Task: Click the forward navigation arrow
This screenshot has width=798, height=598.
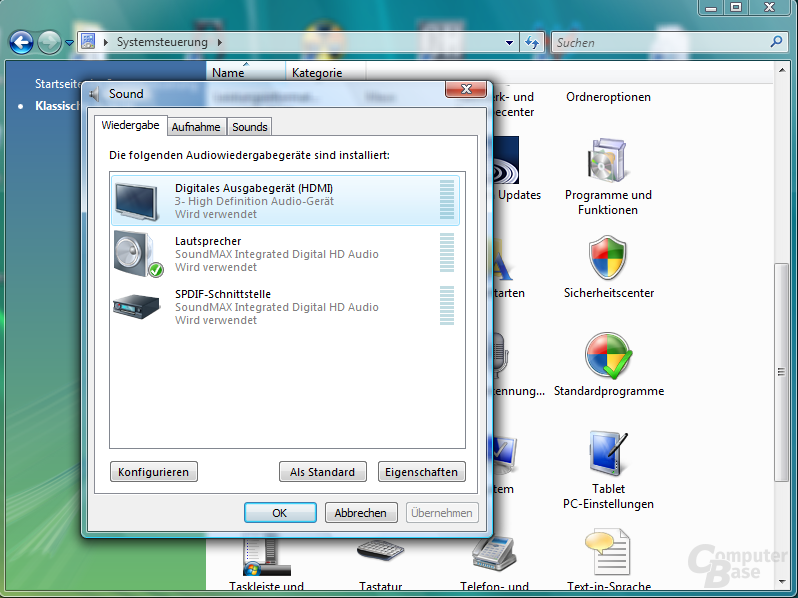Action: click(x=49, y=43)
